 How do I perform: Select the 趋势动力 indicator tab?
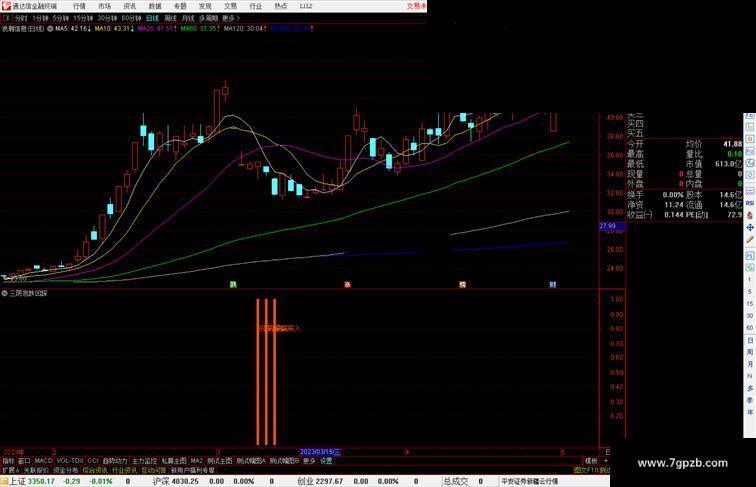point(115,461)
